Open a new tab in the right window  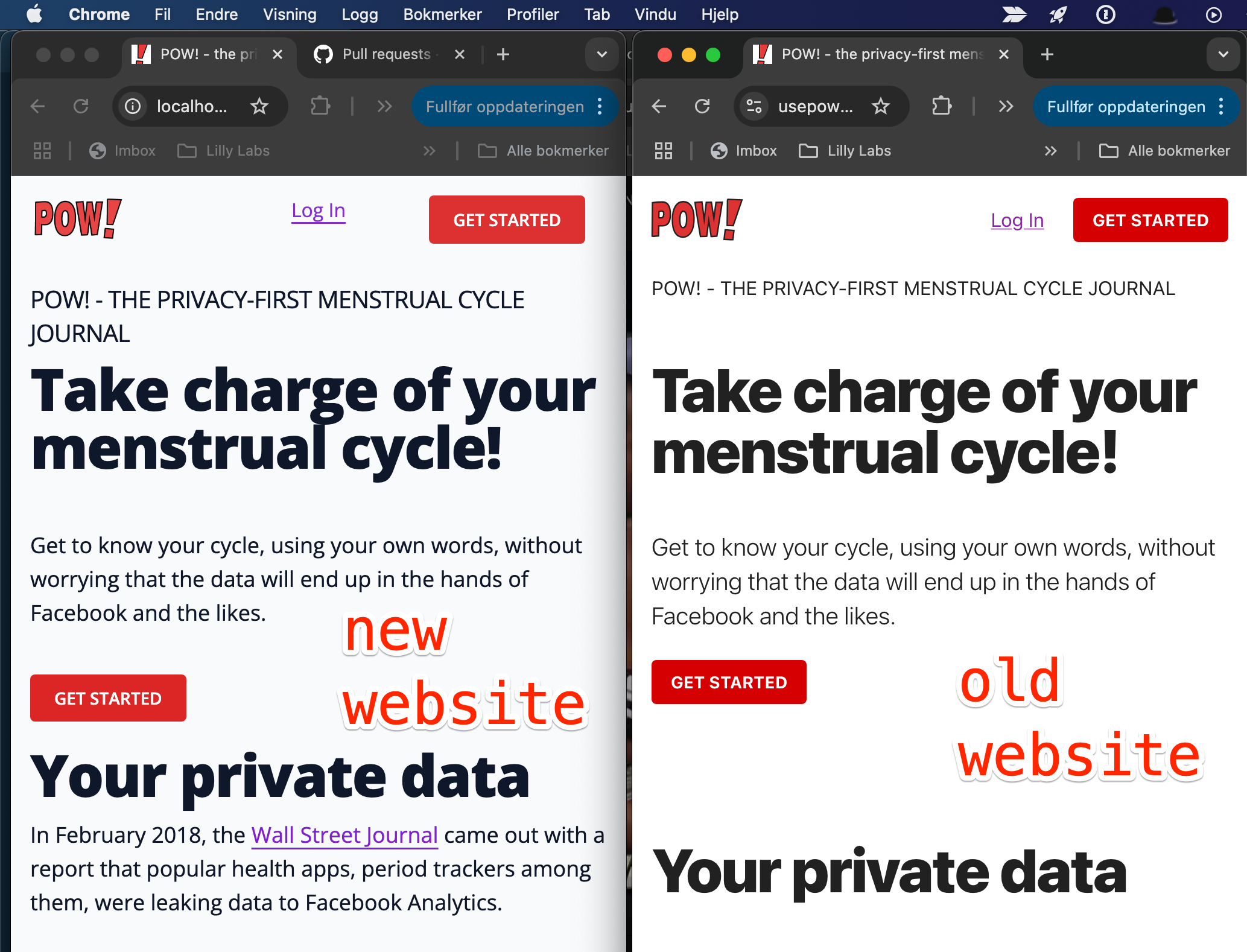tap(1047, 54)
